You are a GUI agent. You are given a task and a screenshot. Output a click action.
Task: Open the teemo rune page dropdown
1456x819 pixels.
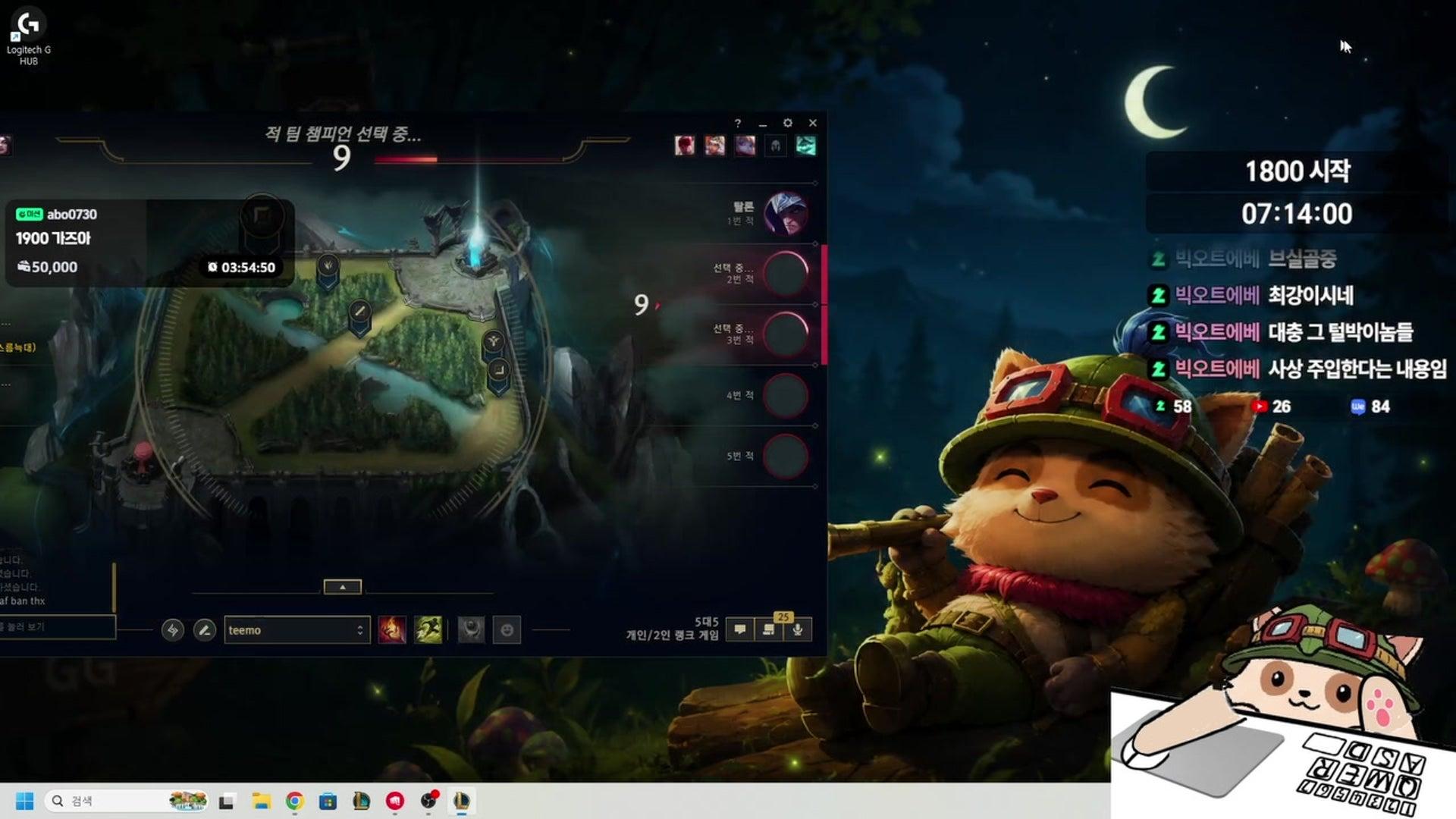(297, 630)
